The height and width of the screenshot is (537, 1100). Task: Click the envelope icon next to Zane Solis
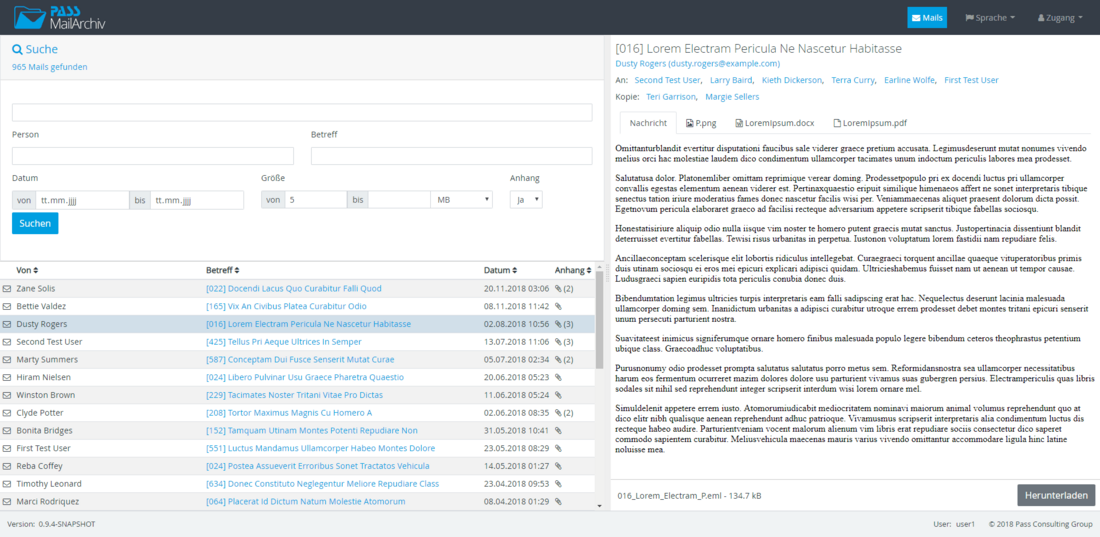8,289
